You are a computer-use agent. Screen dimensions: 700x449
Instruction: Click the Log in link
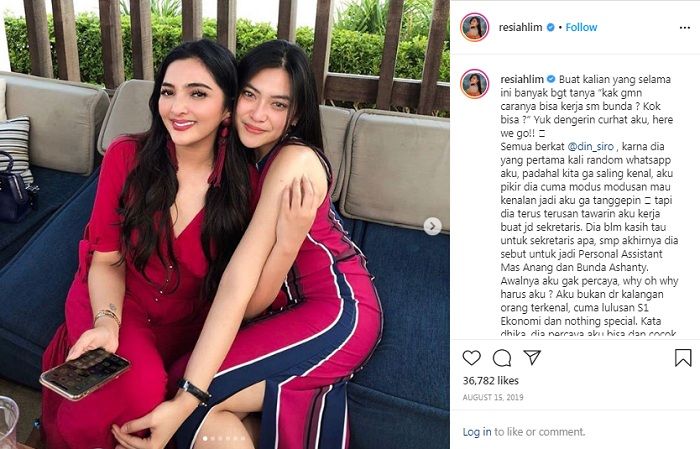[477, 432]
